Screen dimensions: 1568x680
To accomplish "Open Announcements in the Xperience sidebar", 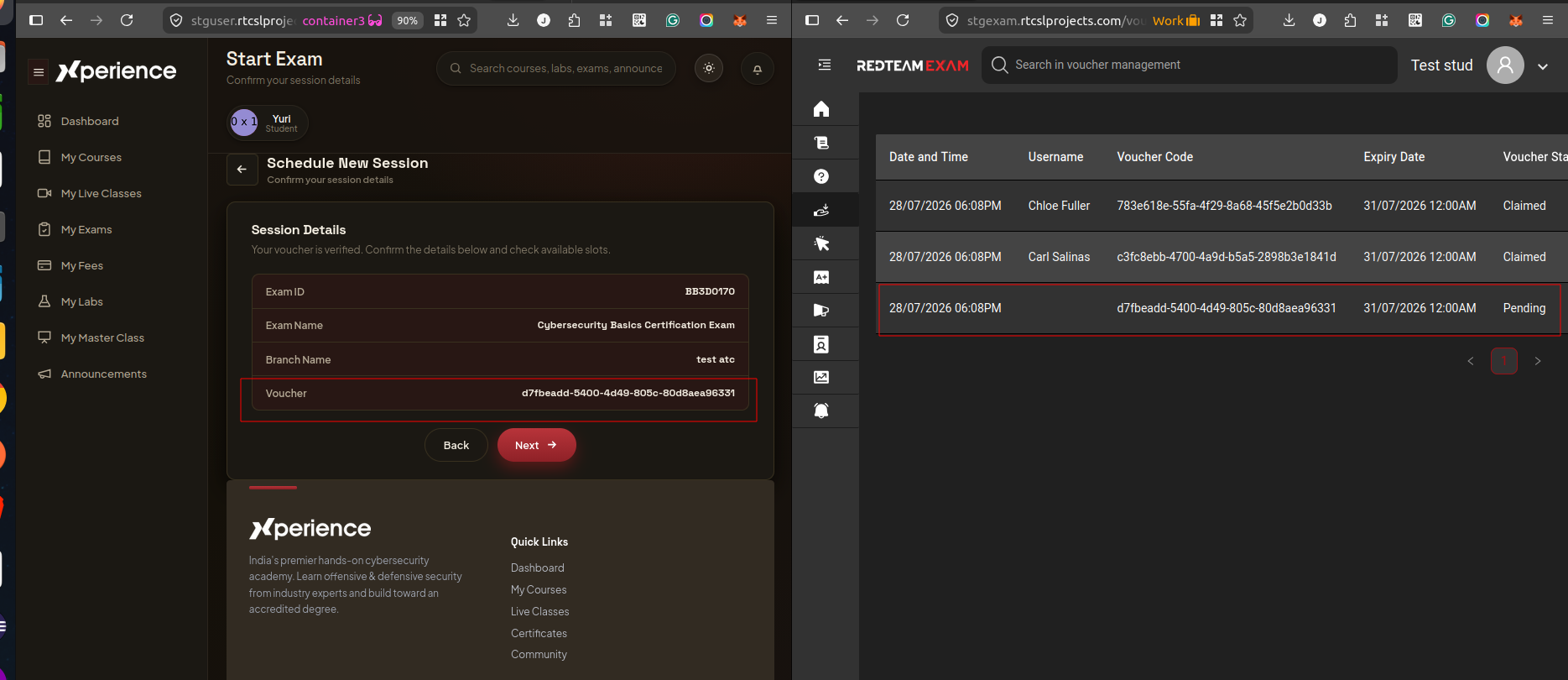I will (104, 374).
